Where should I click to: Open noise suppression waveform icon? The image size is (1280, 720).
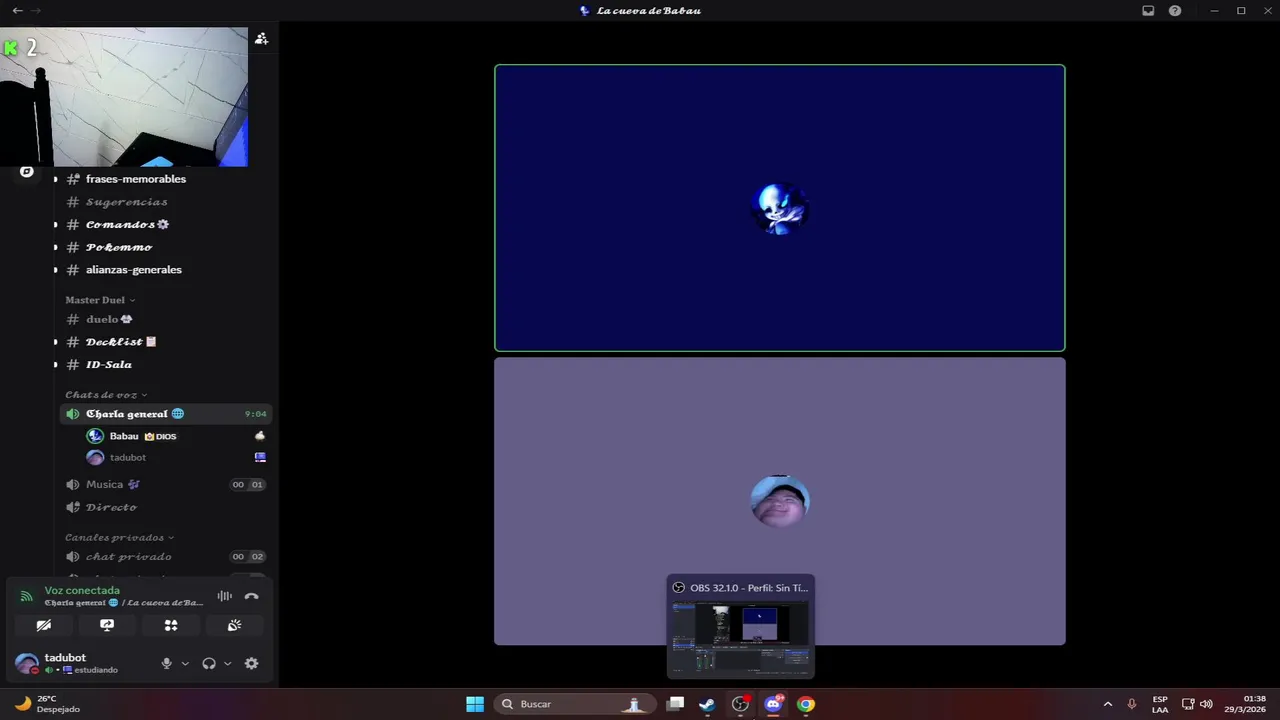[224, 596]
